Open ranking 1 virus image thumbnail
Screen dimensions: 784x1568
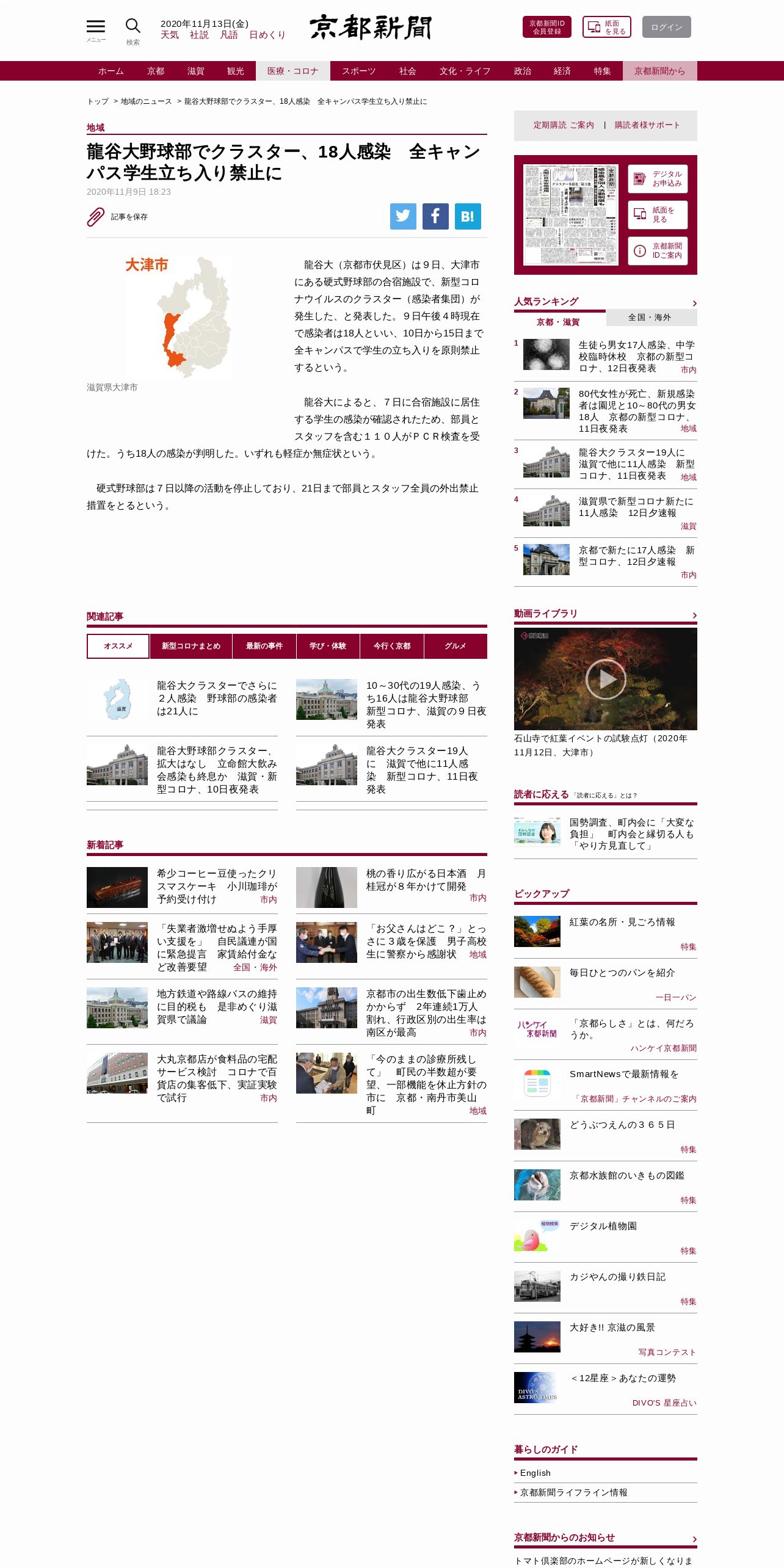coord(546,355)
